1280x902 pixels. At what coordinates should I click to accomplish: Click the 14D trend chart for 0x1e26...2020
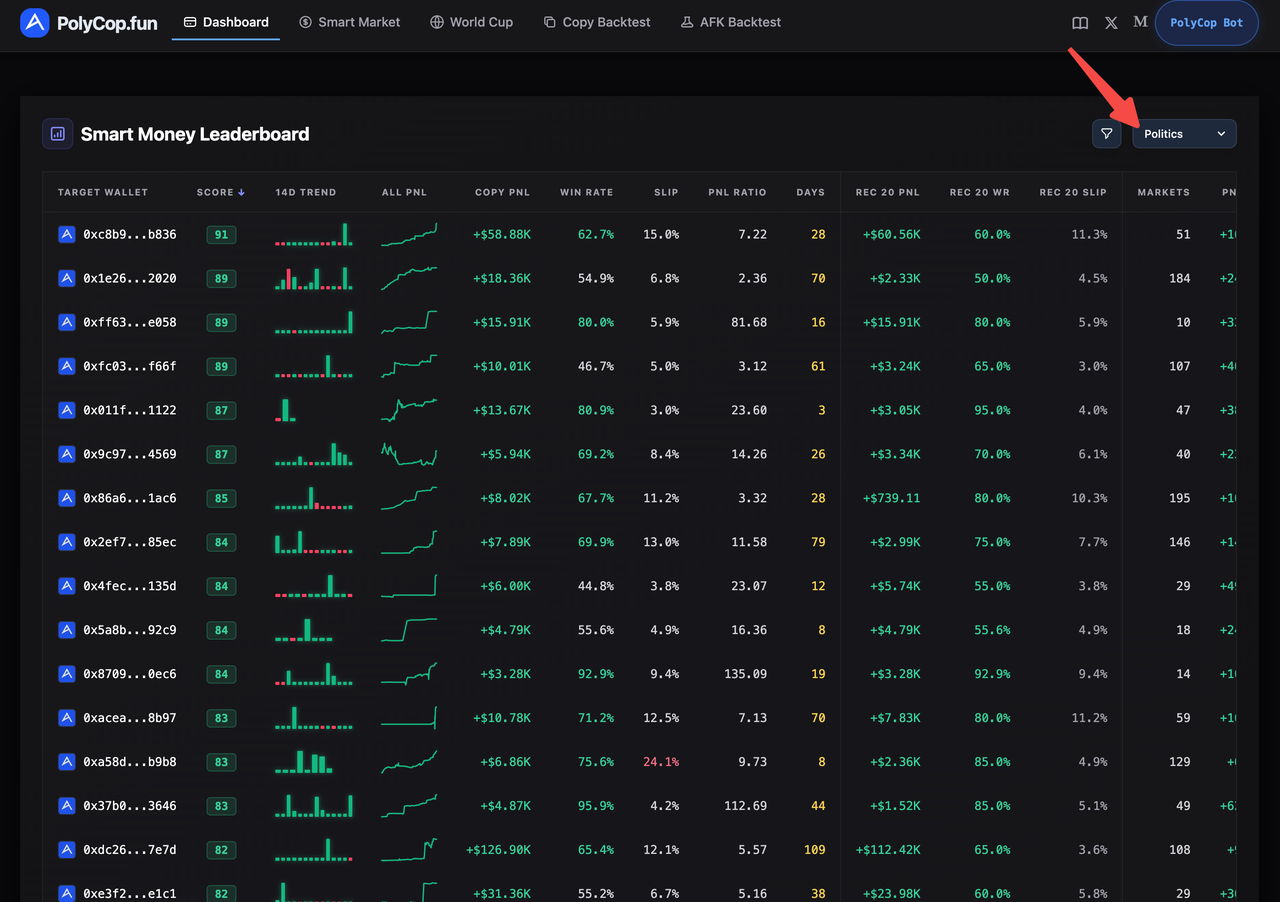(x=314, y=278)
